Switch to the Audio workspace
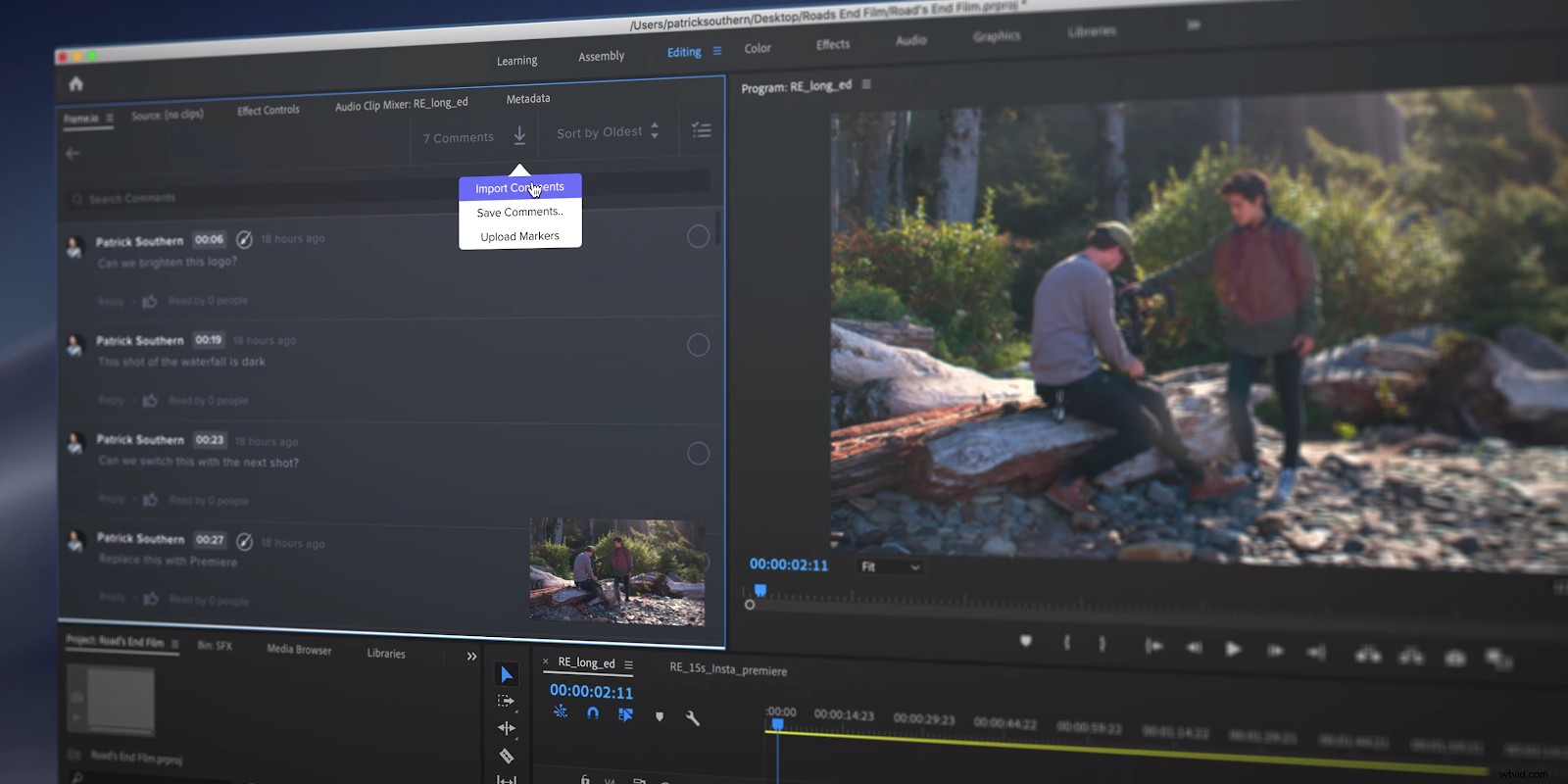1568x784 pixels. coord(911,40)
